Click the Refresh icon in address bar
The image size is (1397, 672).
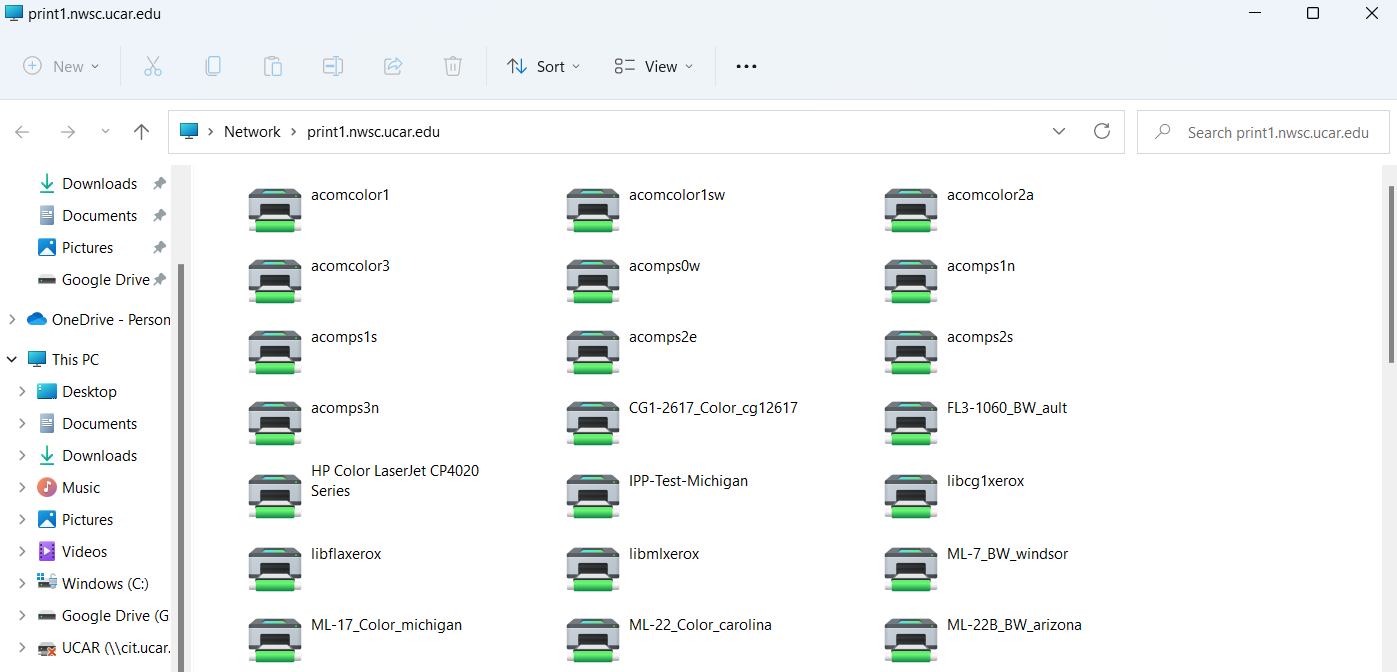tap(1102, 131)
